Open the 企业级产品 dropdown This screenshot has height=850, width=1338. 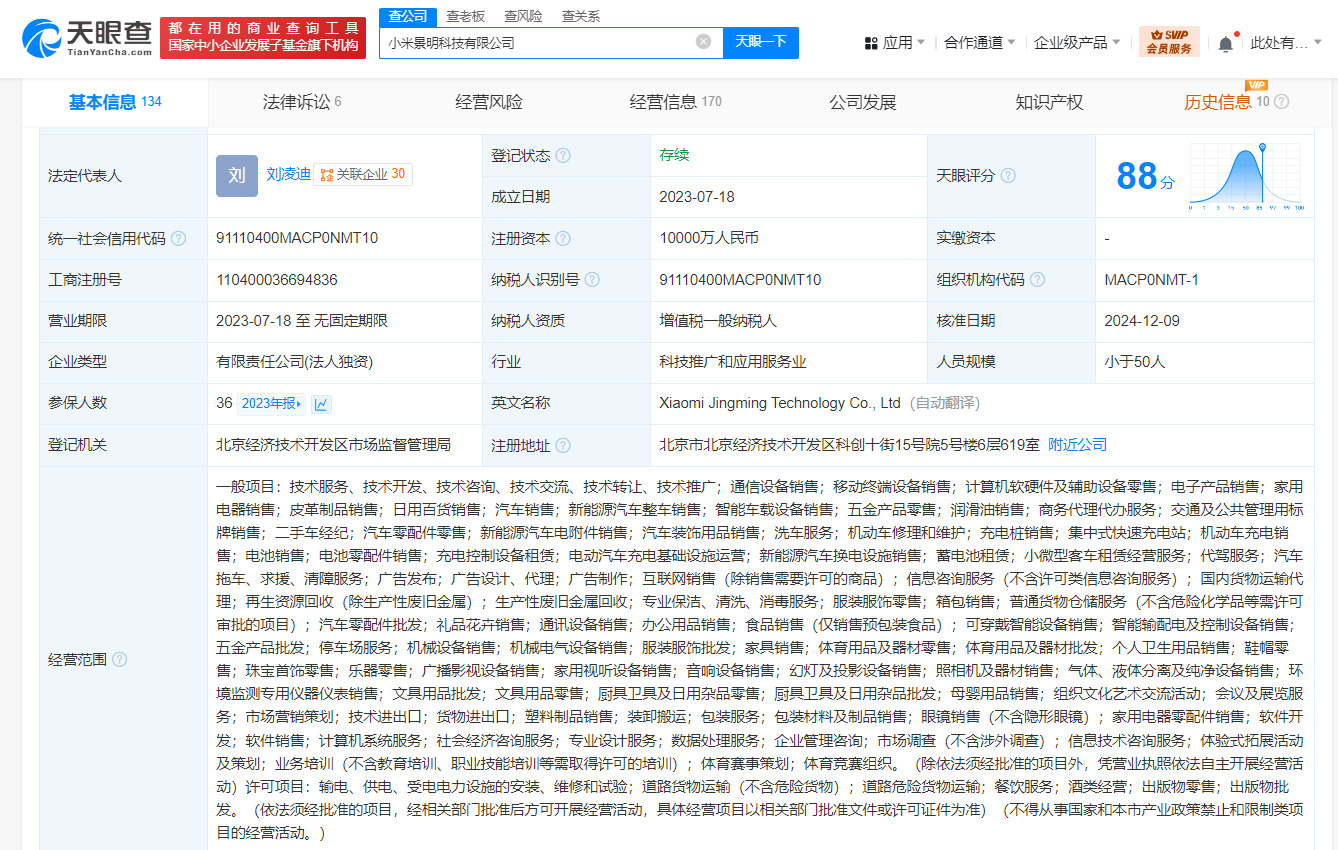1076,43
